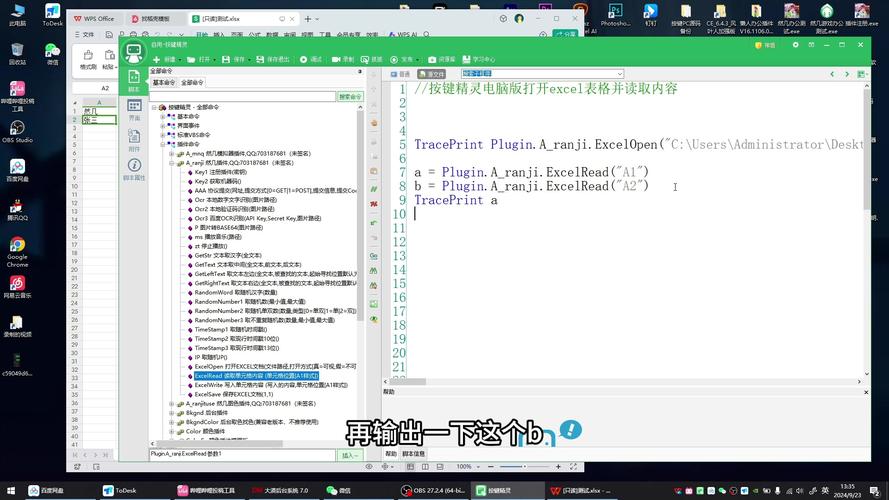This screenshot has height=500, width=889.
Task: Switch to the 基本命令 tab
Action: pyautogui.click(x=163, y=83)
